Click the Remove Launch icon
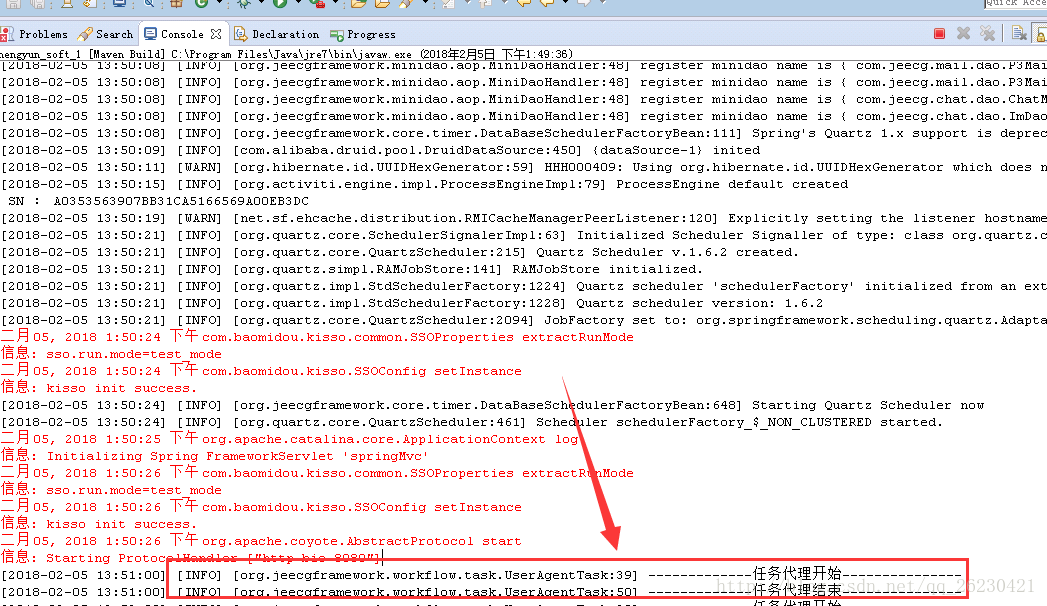 [x=964, y=34]
